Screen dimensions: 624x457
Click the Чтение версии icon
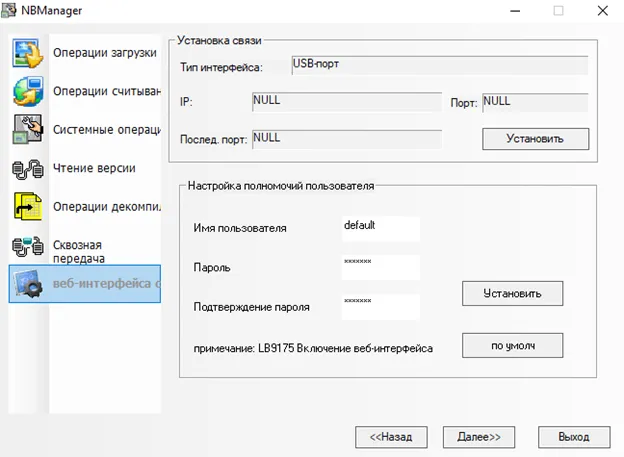(x=27, y=168)
